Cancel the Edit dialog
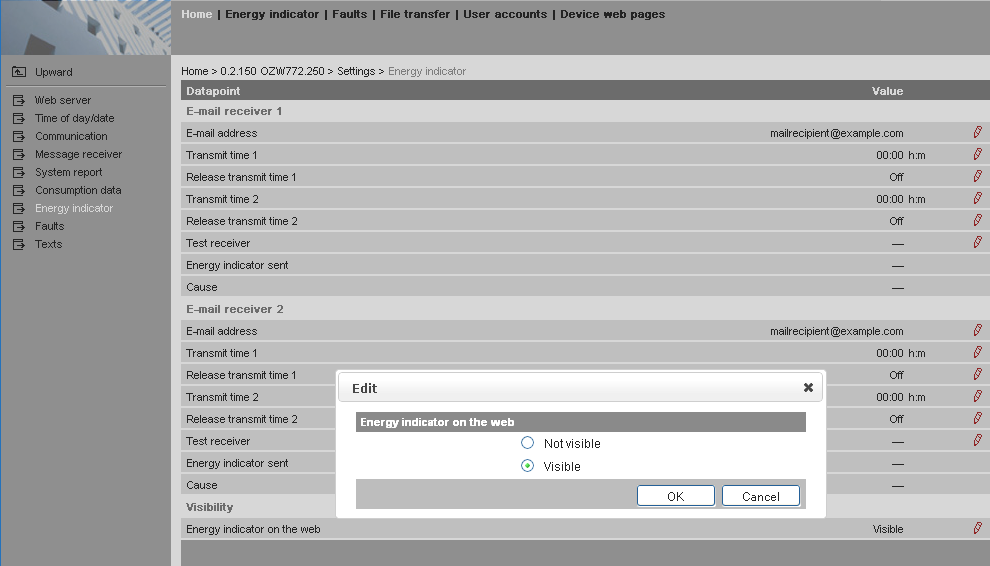Viewport: 990px width, 566px height. tap(761, 496)
